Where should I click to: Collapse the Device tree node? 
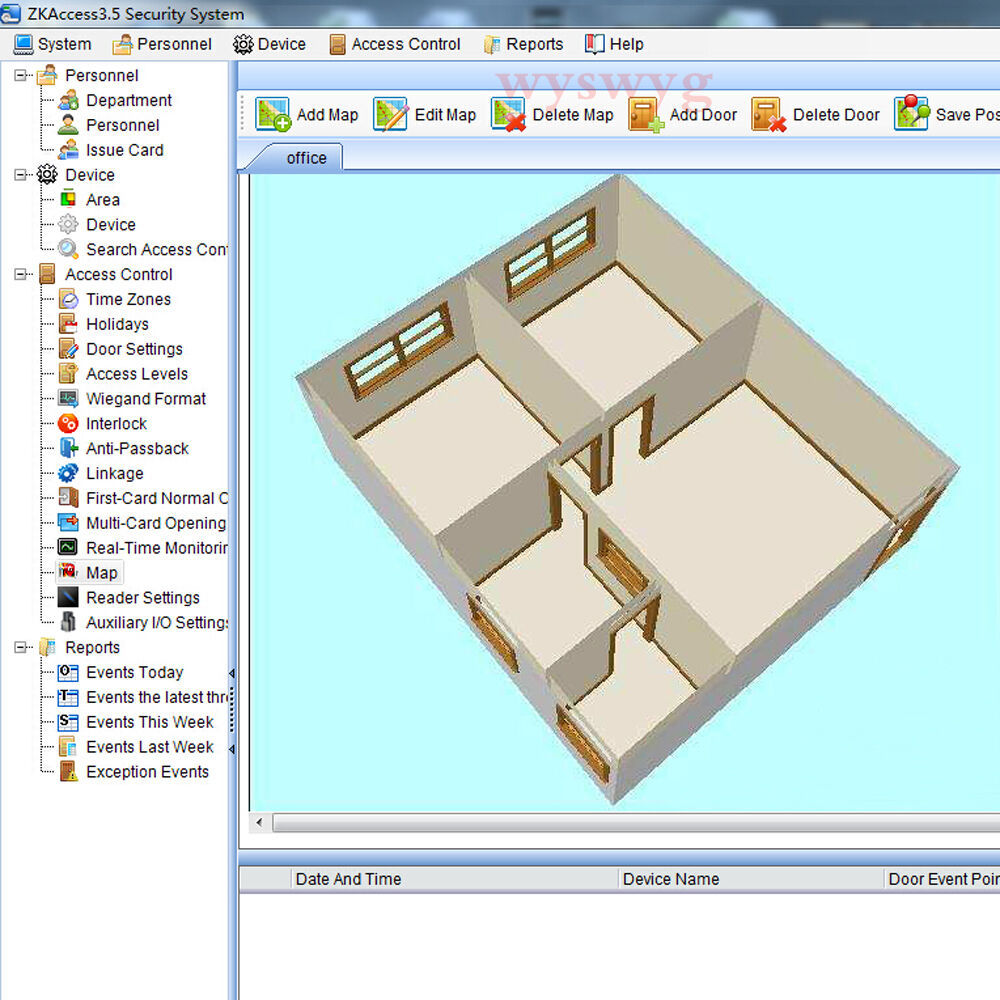click(x=21, y=175)
